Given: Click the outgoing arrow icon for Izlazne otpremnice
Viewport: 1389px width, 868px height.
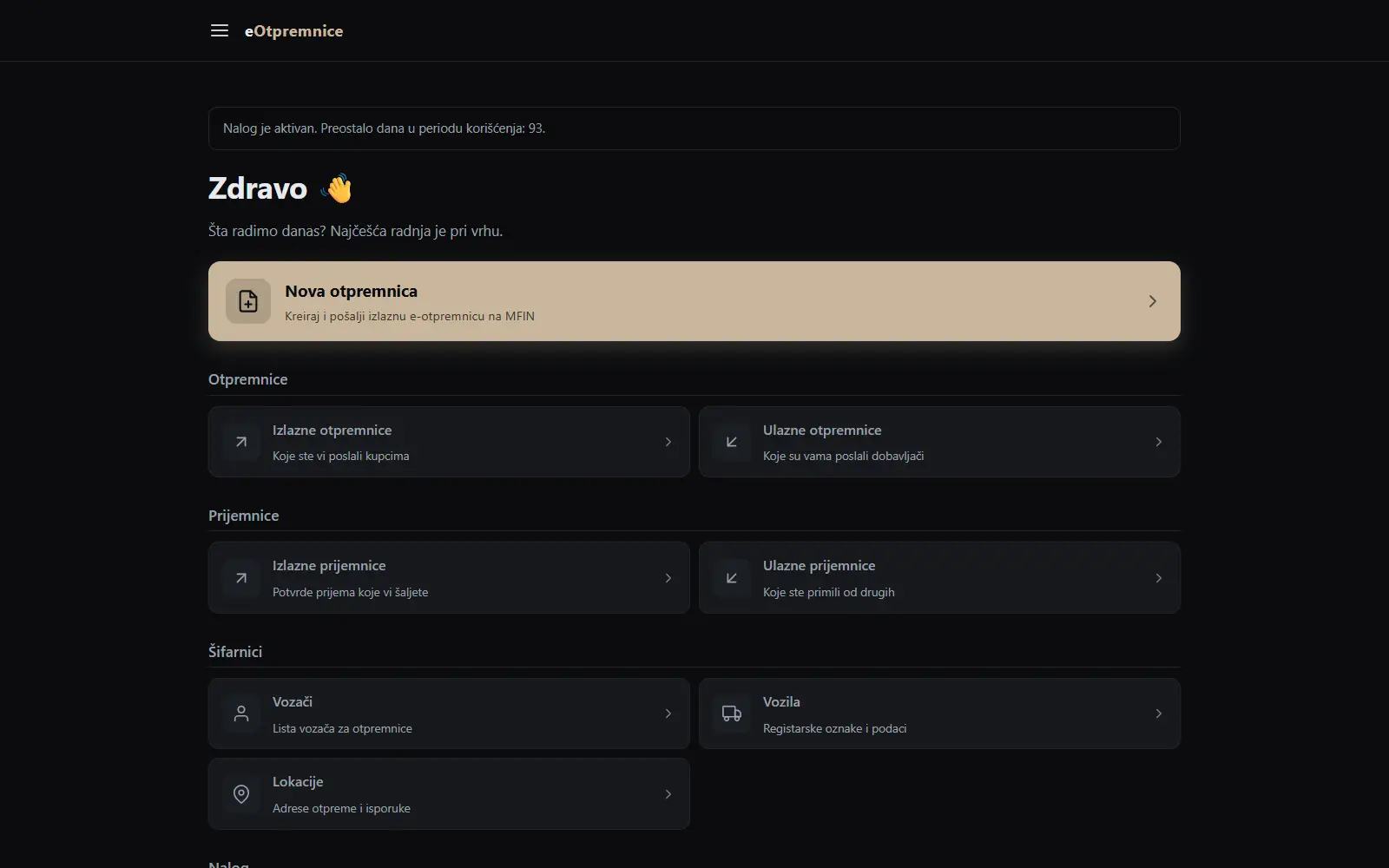Looking at the screenshot, I should [x=241, y=442].
